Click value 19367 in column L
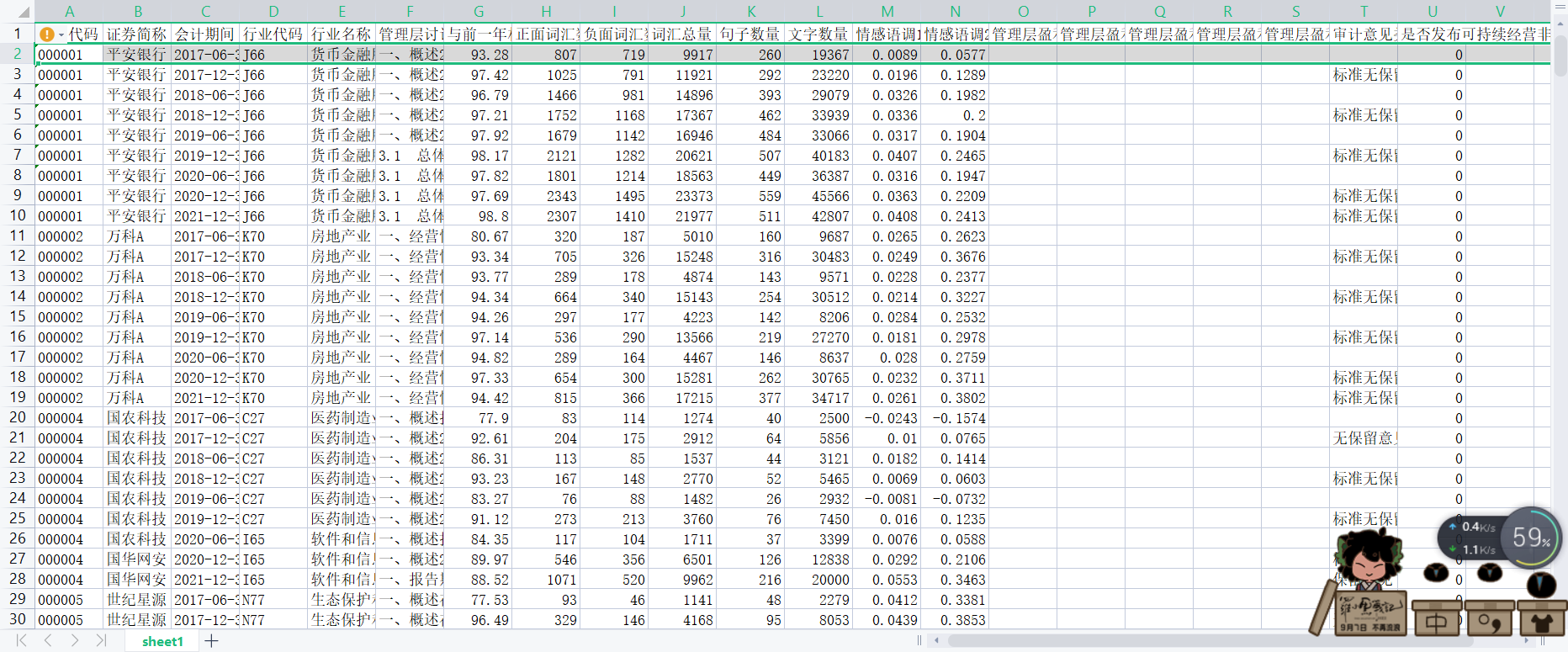1568x652 pixels. [819, 55]
